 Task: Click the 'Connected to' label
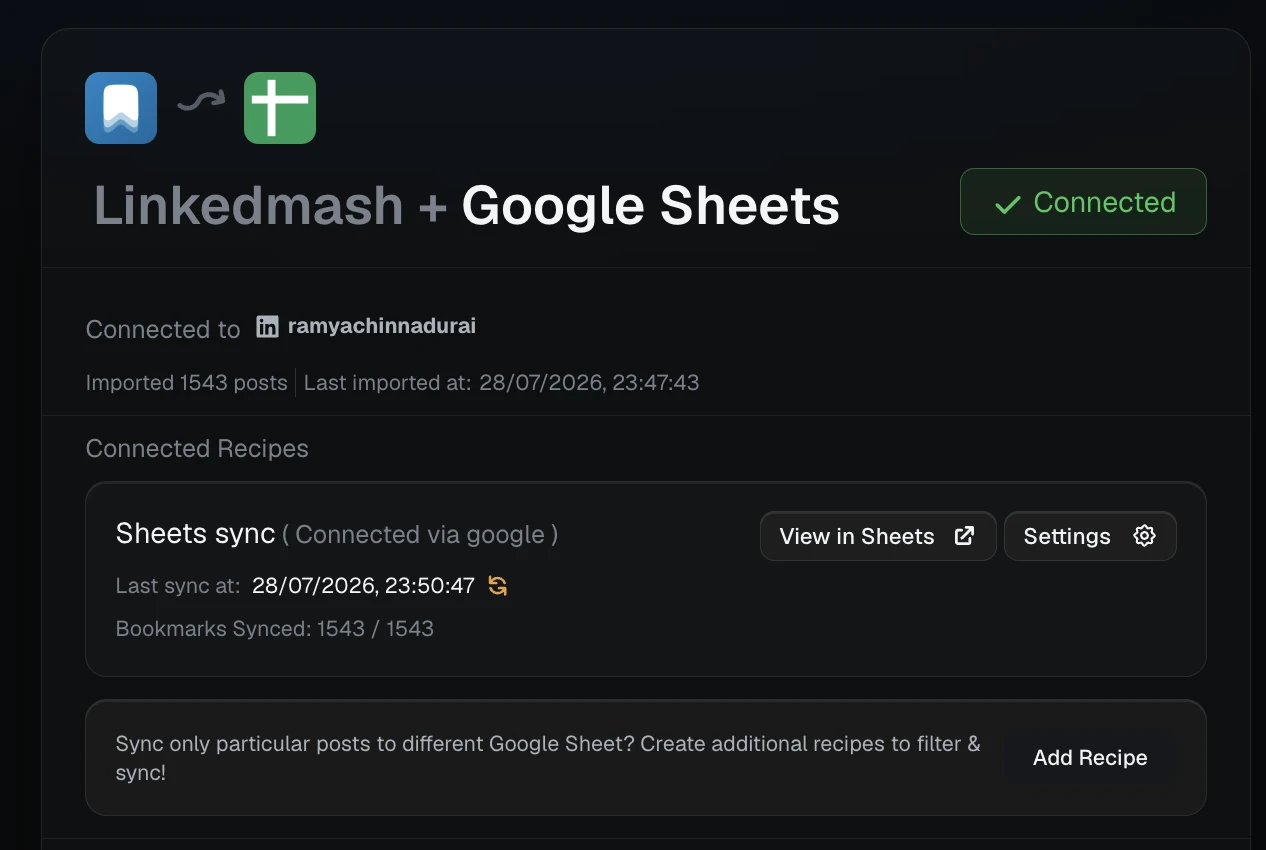tap(163, 330)
